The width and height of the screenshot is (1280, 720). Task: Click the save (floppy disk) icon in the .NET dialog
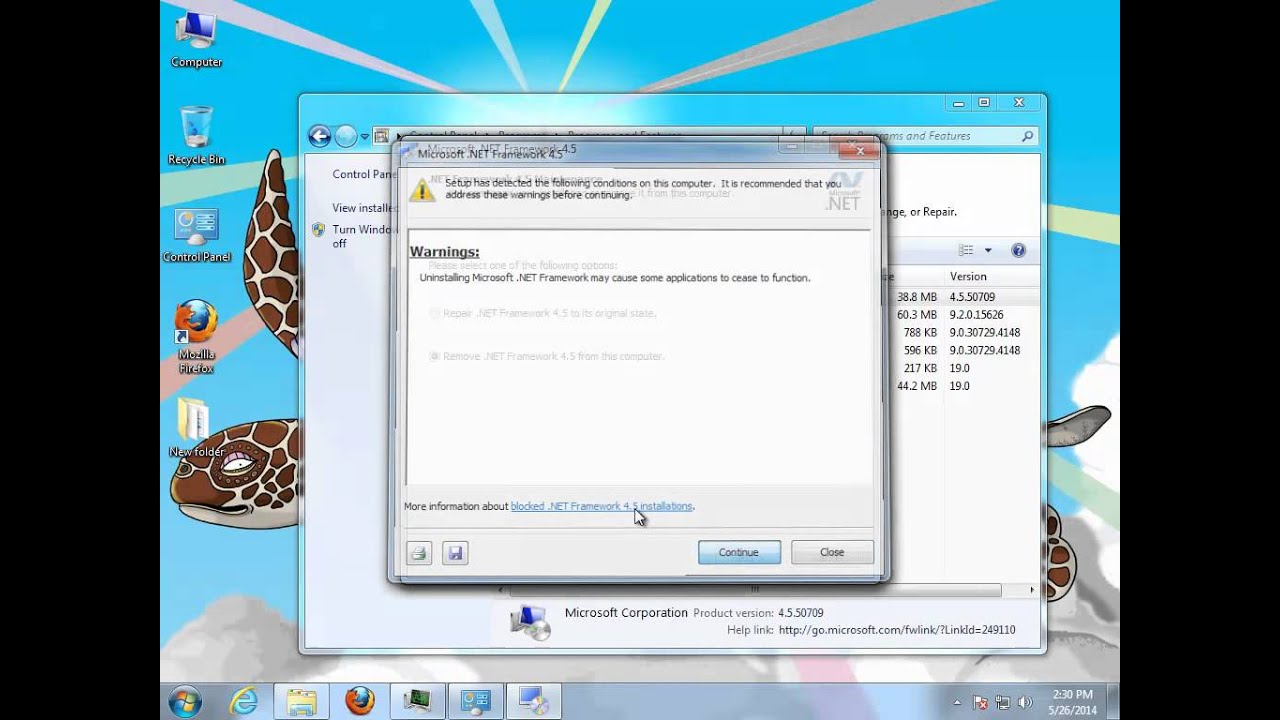[455, 553]
